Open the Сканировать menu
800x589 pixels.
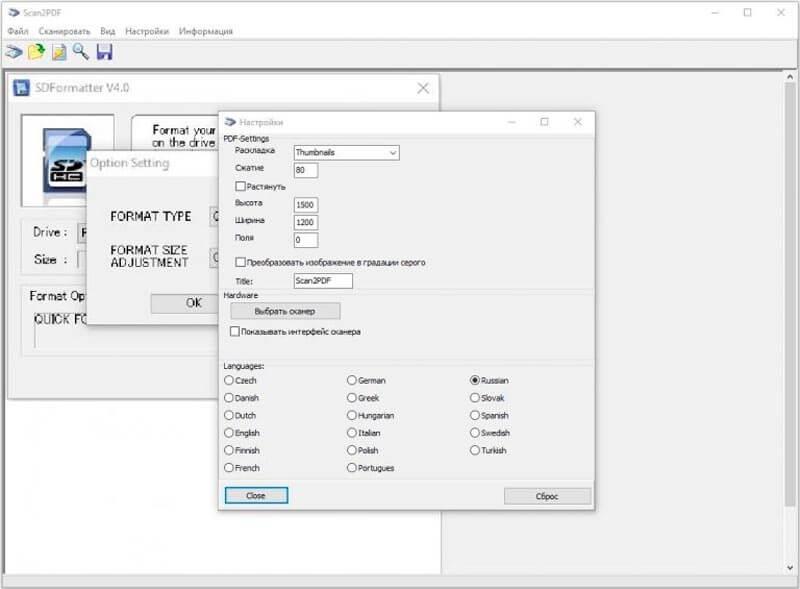click(x=64, y=31)
